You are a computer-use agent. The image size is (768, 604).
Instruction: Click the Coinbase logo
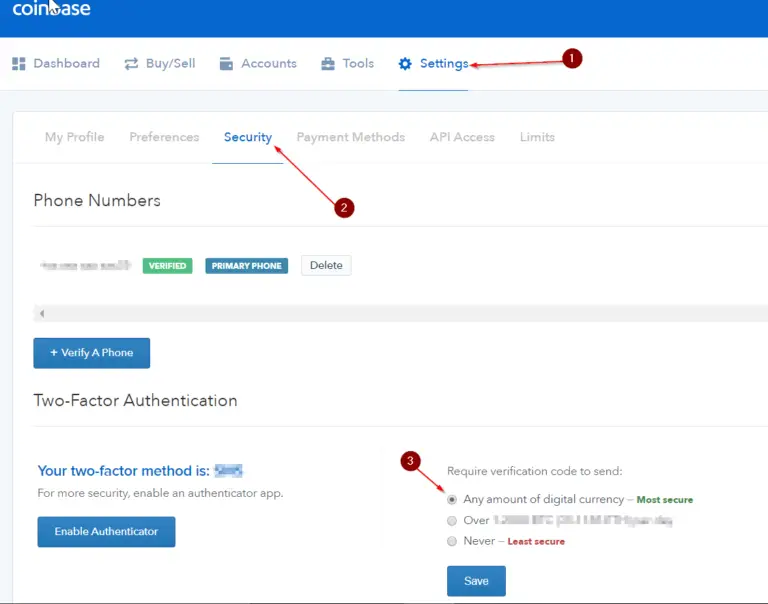(x=51, y=8)
